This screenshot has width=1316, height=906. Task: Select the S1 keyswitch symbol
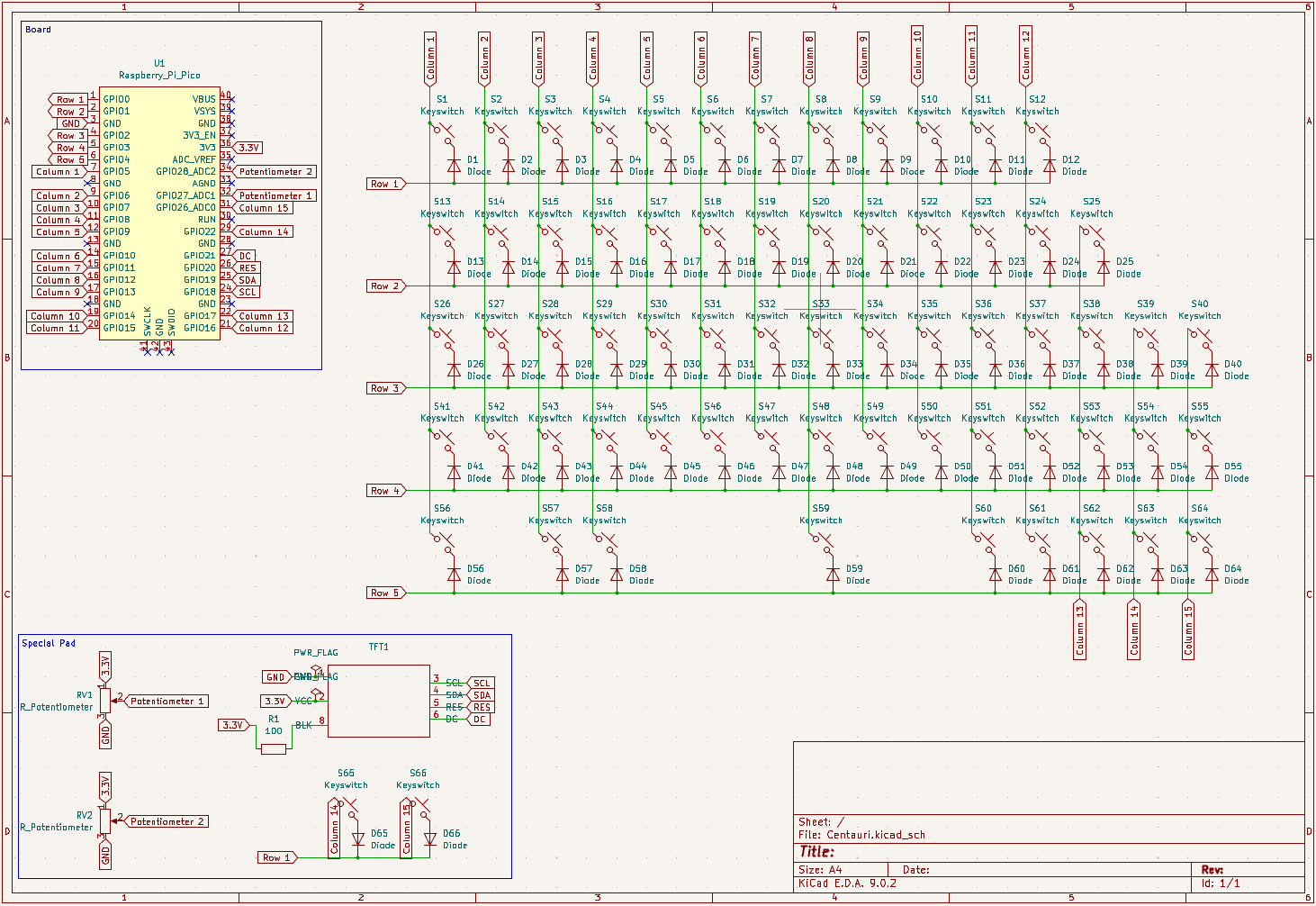click(442, 134)
